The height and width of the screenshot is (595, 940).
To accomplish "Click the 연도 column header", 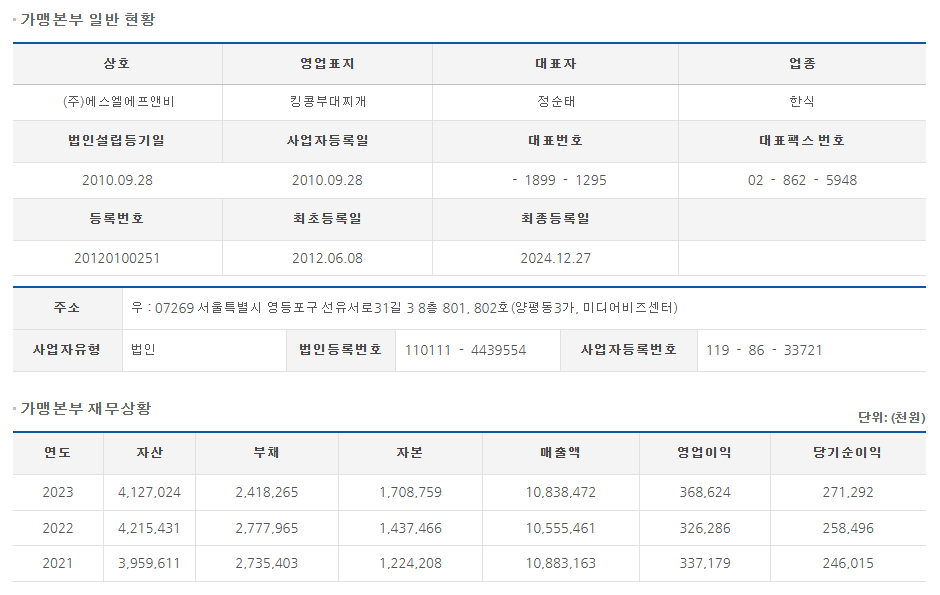I will coord(58,453).
